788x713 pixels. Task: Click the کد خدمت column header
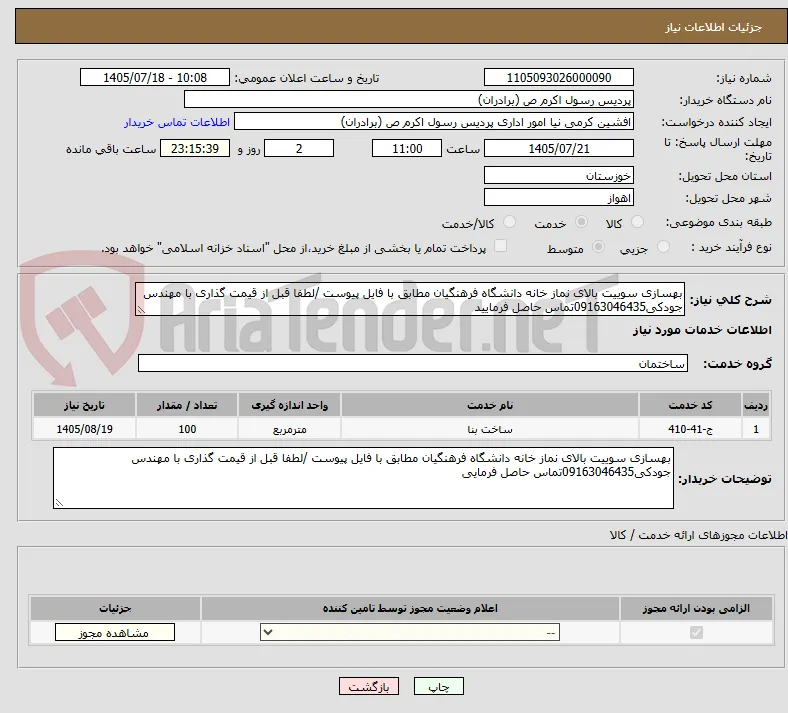pos(691,405)
